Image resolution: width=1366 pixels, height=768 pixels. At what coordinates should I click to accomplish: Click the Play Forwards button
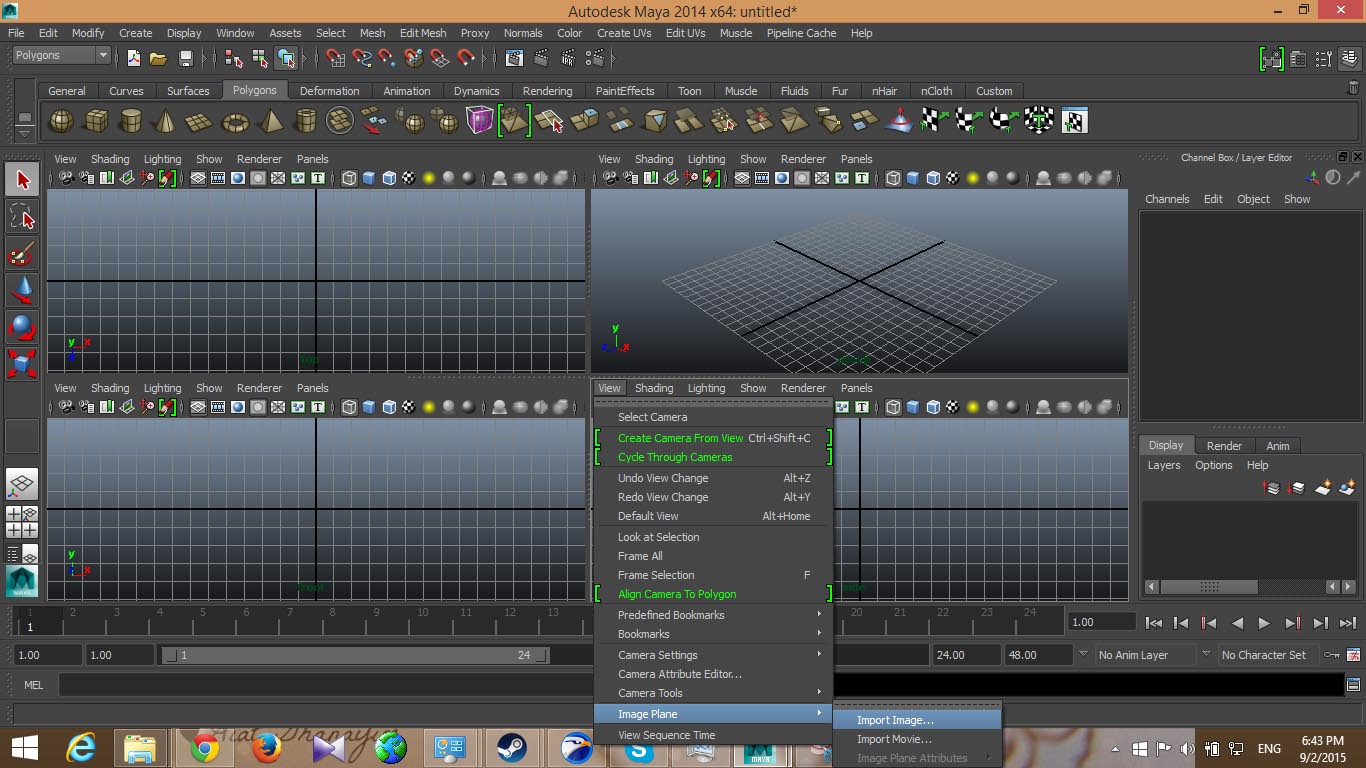click(1265, 623)
